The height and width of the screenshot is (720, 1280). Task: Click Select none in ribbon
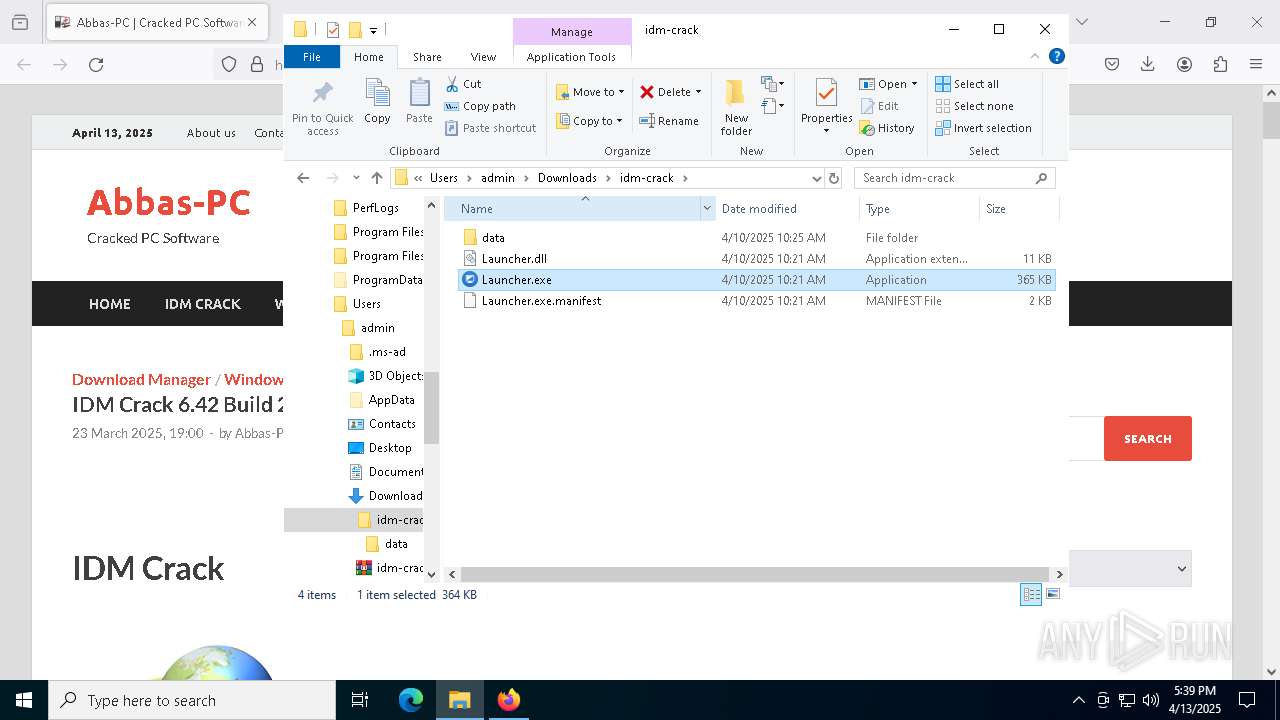pos(974,106)
